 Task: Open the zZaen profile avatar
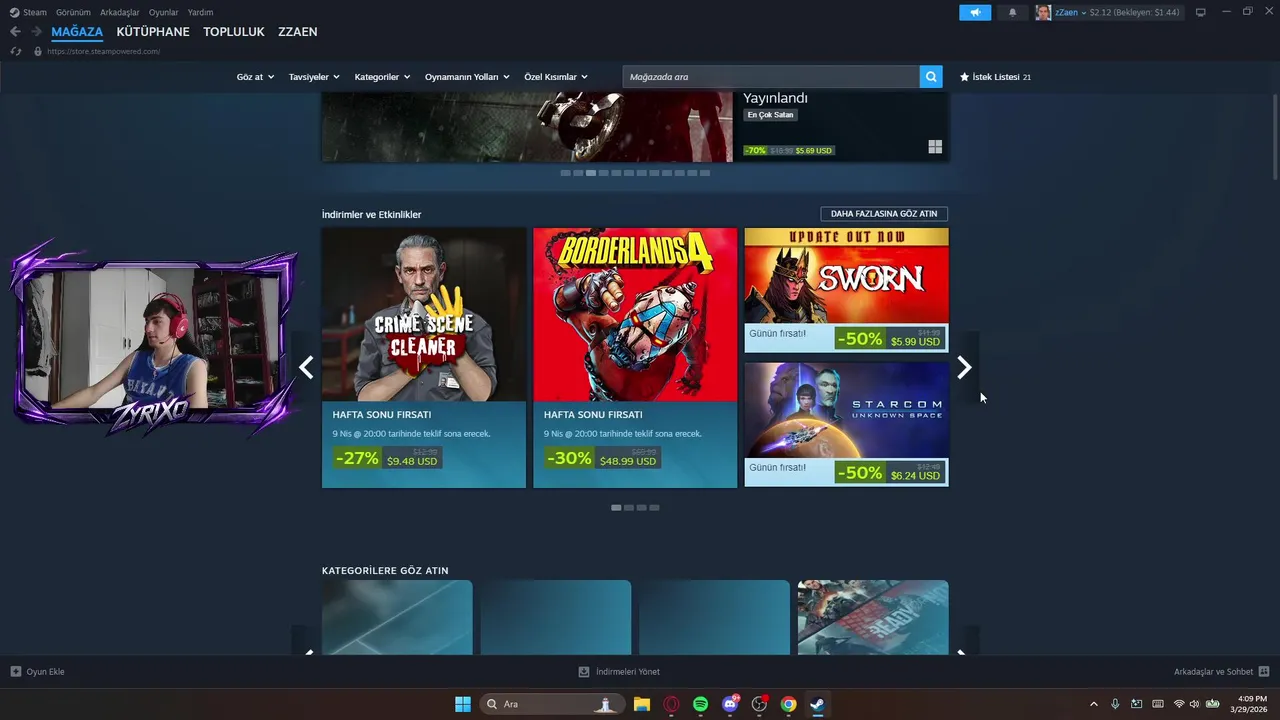pyautogui.click(x=1043, y=12)
